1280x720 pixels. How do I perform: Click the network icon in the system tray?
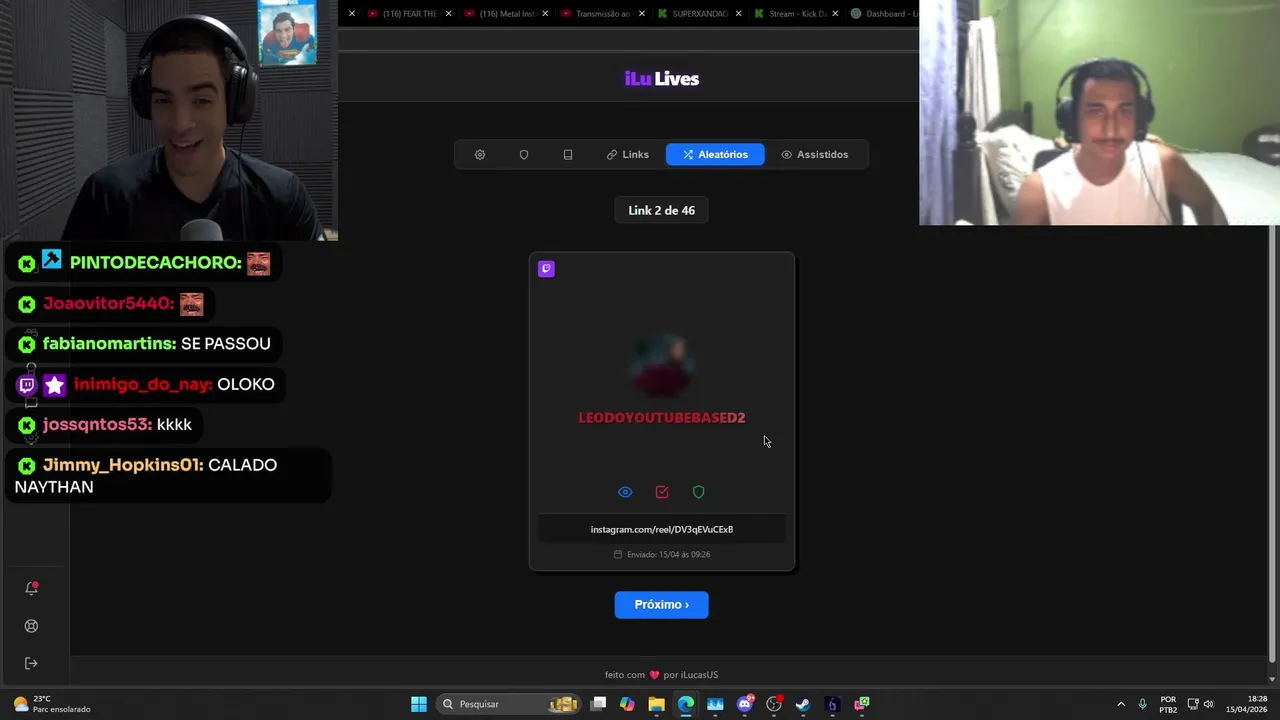pos(1193,704)
